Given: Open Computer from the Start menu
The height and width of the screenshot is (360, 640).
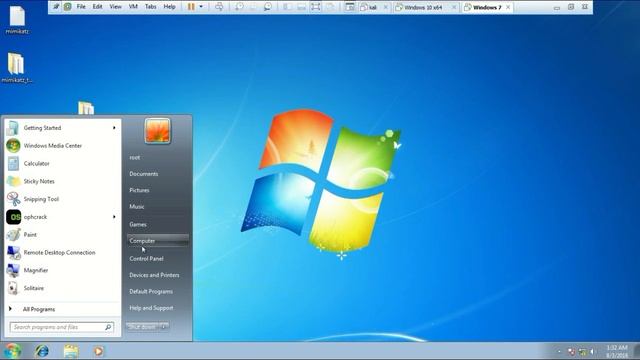Looking at the screenshot, I should 158,241.
